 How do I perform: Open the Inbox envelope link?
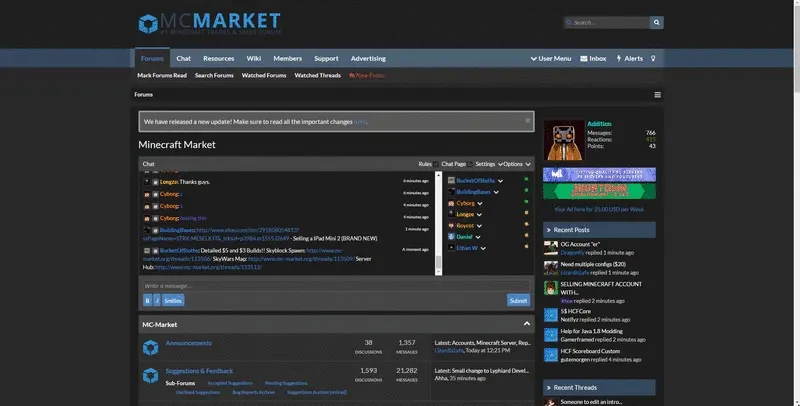[593, 59]
